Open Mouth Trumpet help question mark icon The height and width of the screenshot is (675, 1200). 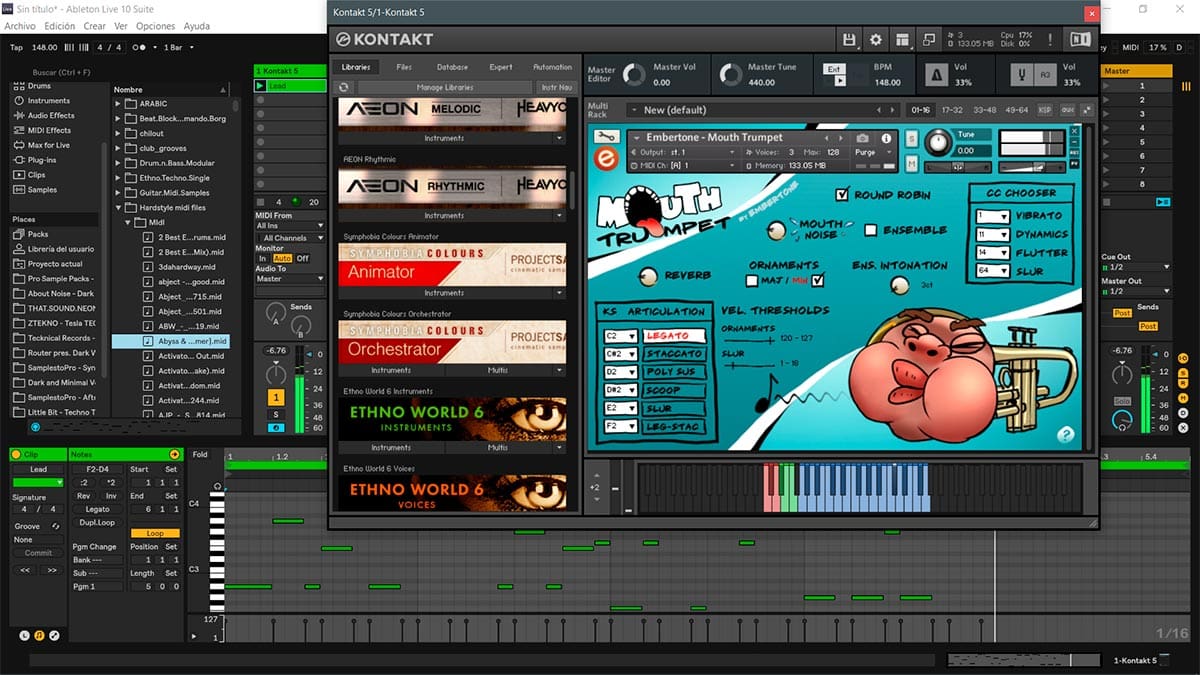point(1066,434)
